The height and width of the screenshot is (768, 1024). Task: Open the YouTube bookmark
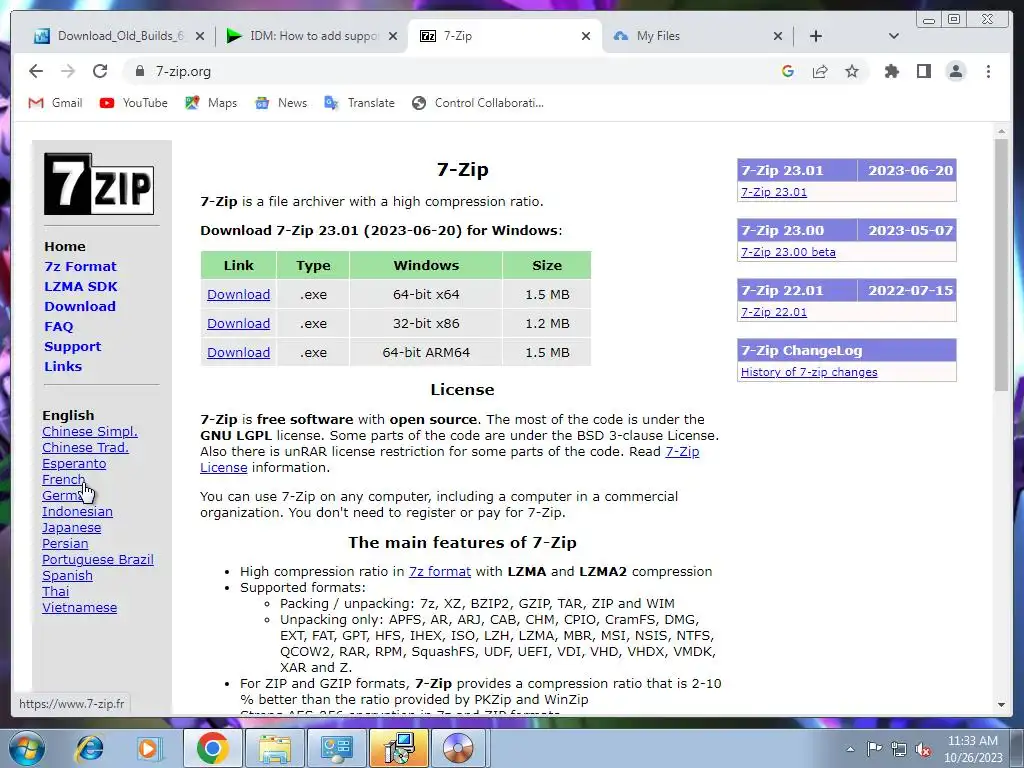tap(134, 103)
